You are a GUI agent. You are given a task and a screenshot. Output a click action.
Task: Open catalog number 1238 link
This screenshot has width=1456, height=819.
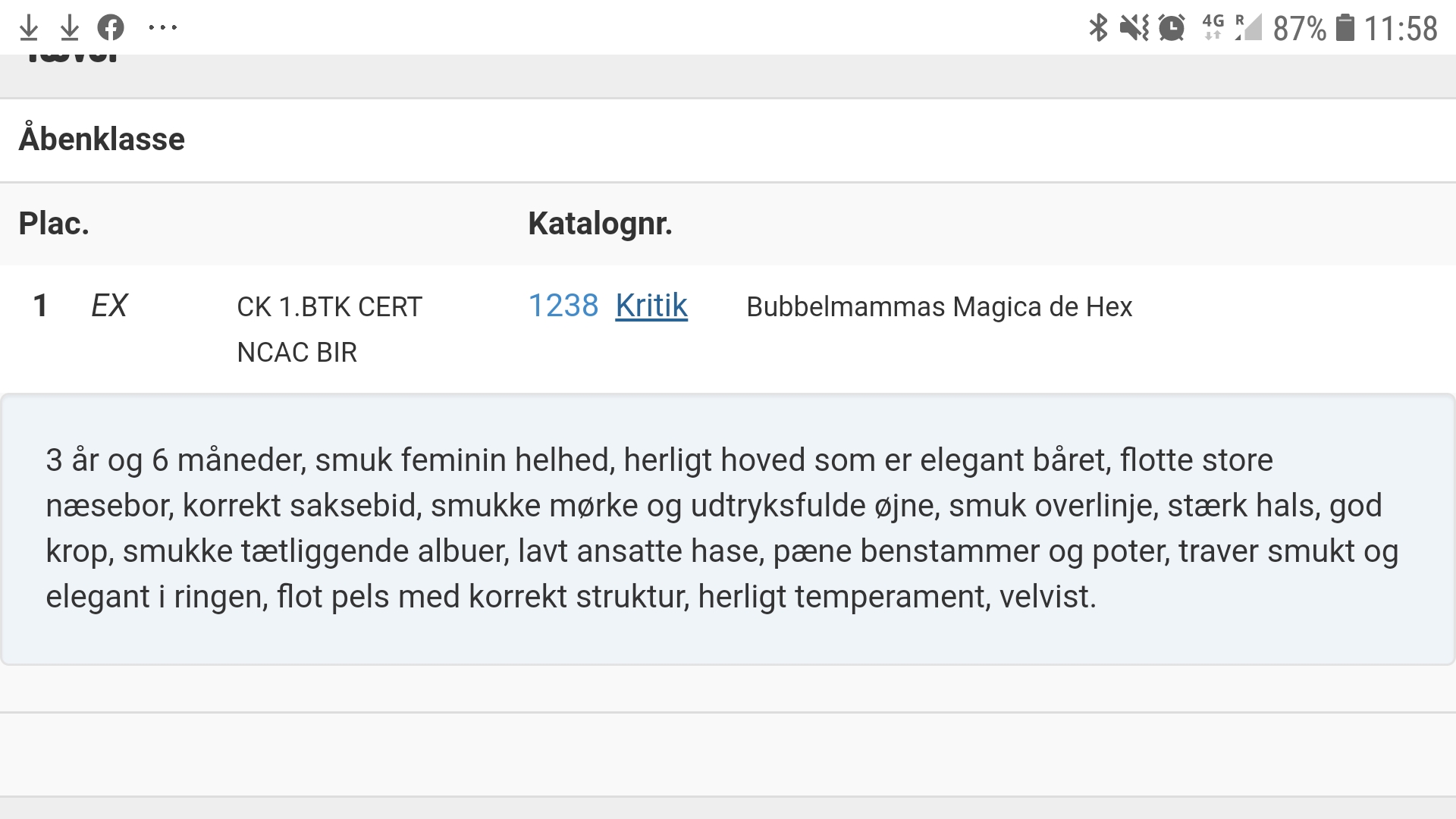tap(563, 306)
